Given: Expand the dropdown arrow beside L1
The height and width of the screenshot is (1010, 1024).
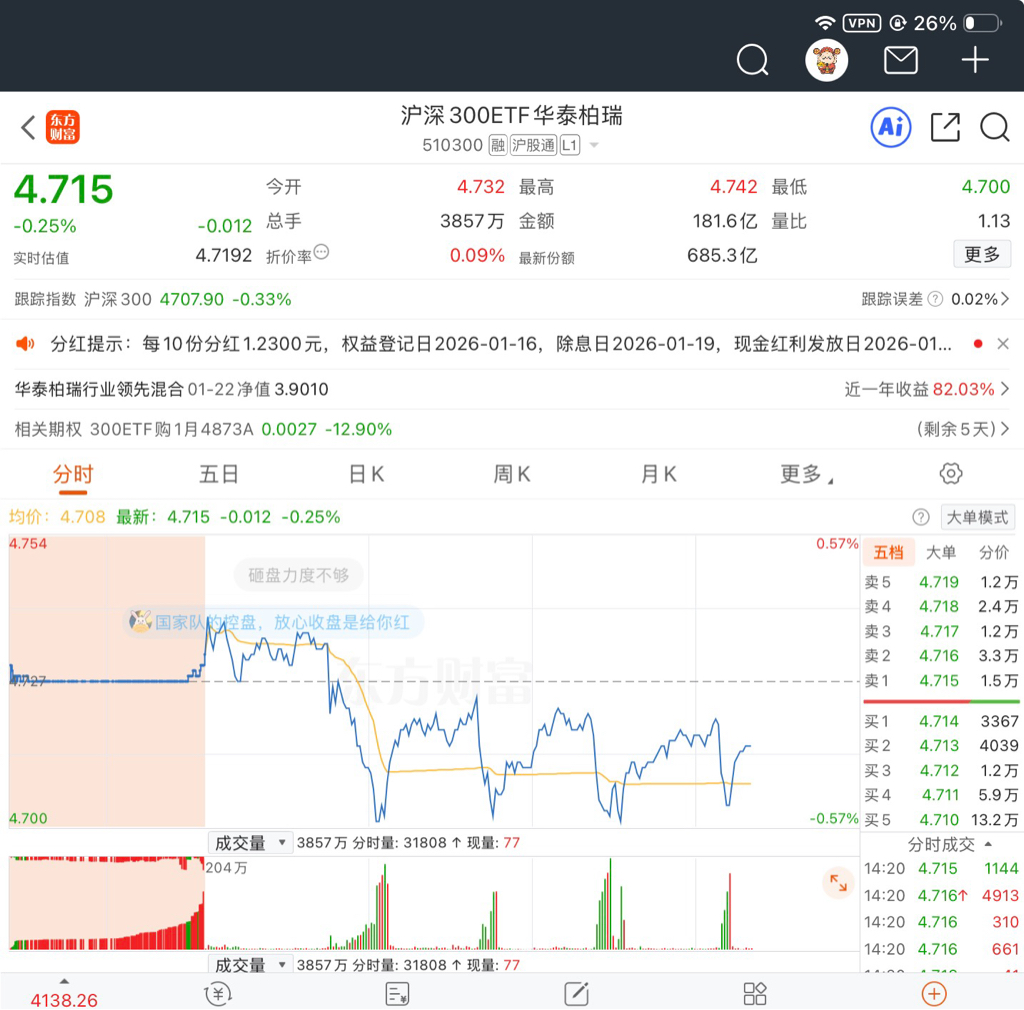Looking at the screenshot, I should point(594,145).
